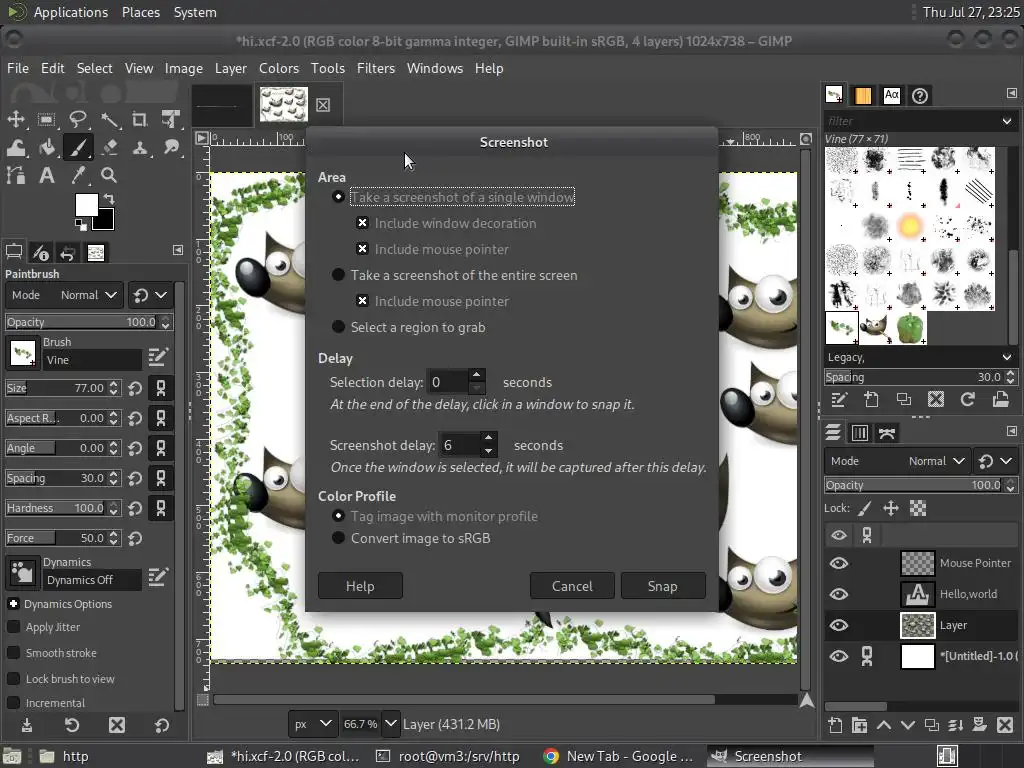Select the Eraser tool
1024x768 pixels.
(x=109, y=148)
